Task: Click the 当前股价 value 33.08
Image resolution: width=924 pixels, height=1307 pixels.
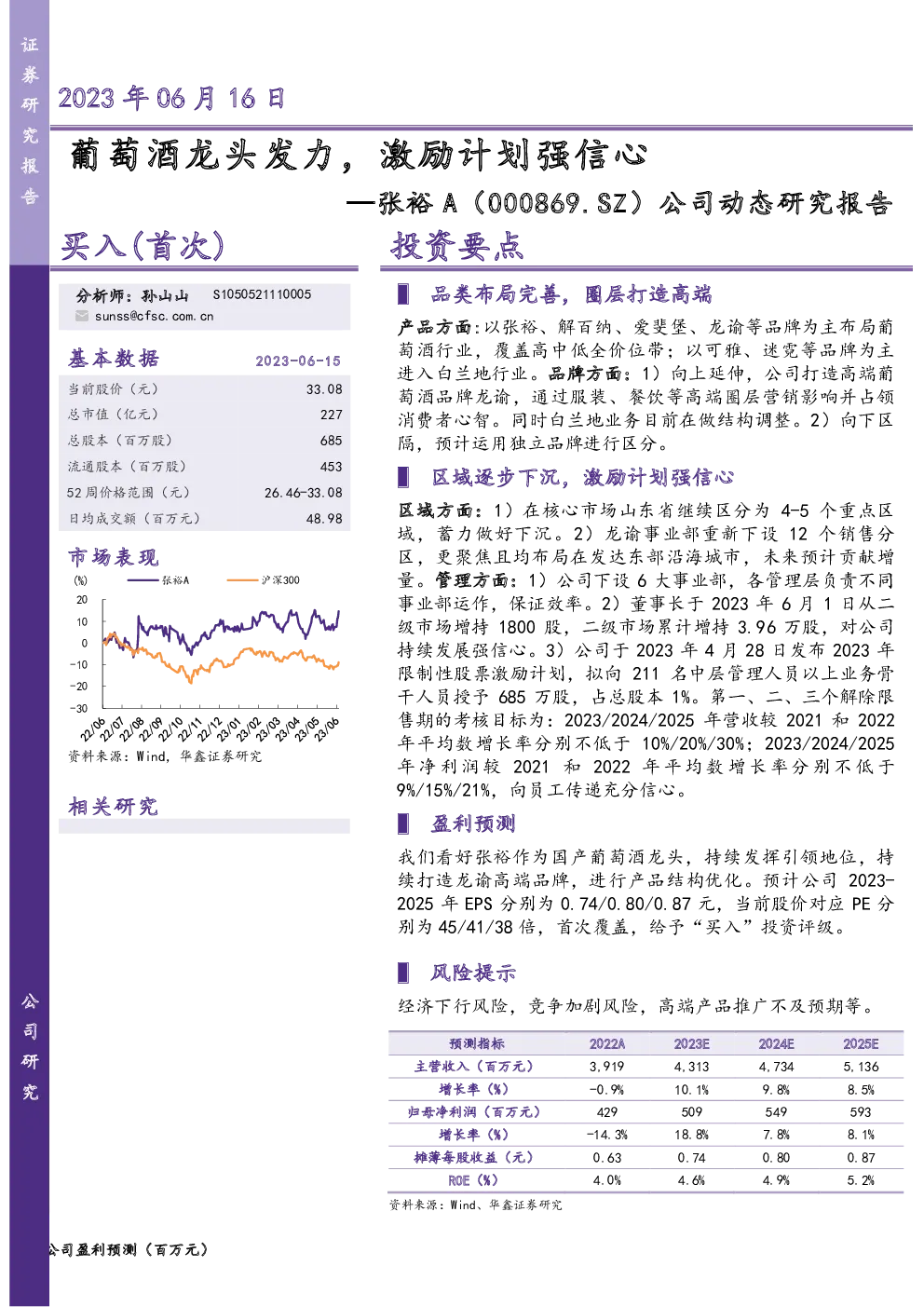Action: pos(324,389)
